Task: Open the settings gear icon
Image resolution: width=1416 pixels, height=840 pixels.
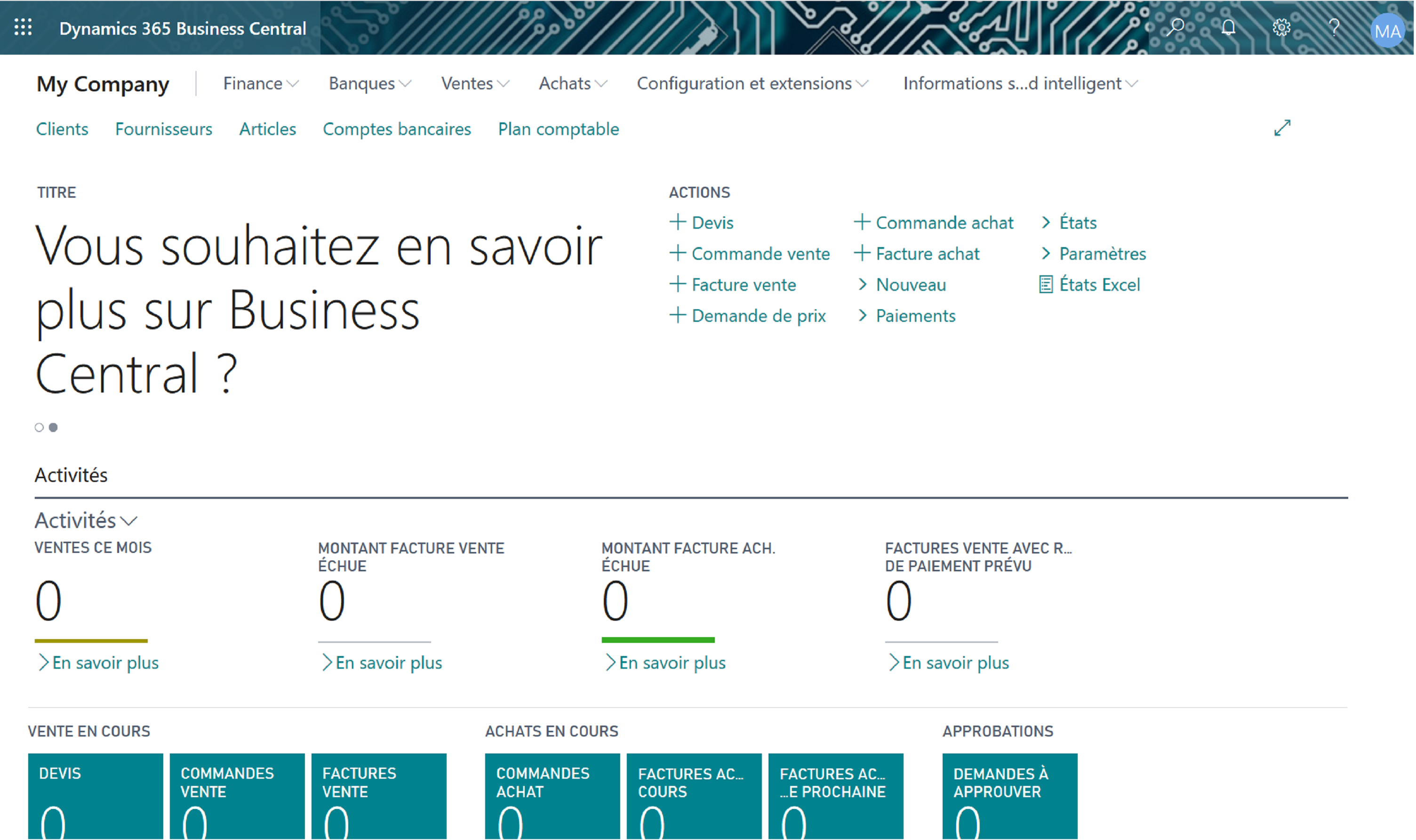Action: tap(1281, 27)
